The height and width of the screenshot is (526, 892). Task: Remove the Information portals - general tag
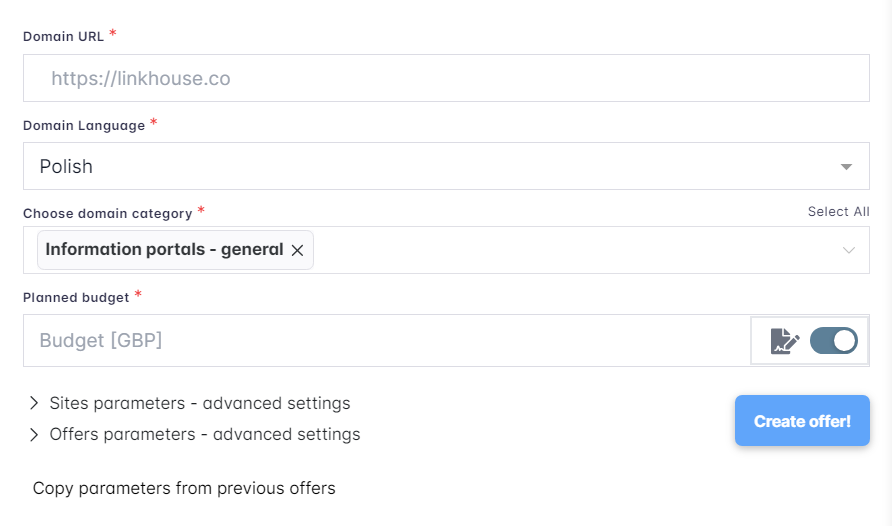coord(297,251)
